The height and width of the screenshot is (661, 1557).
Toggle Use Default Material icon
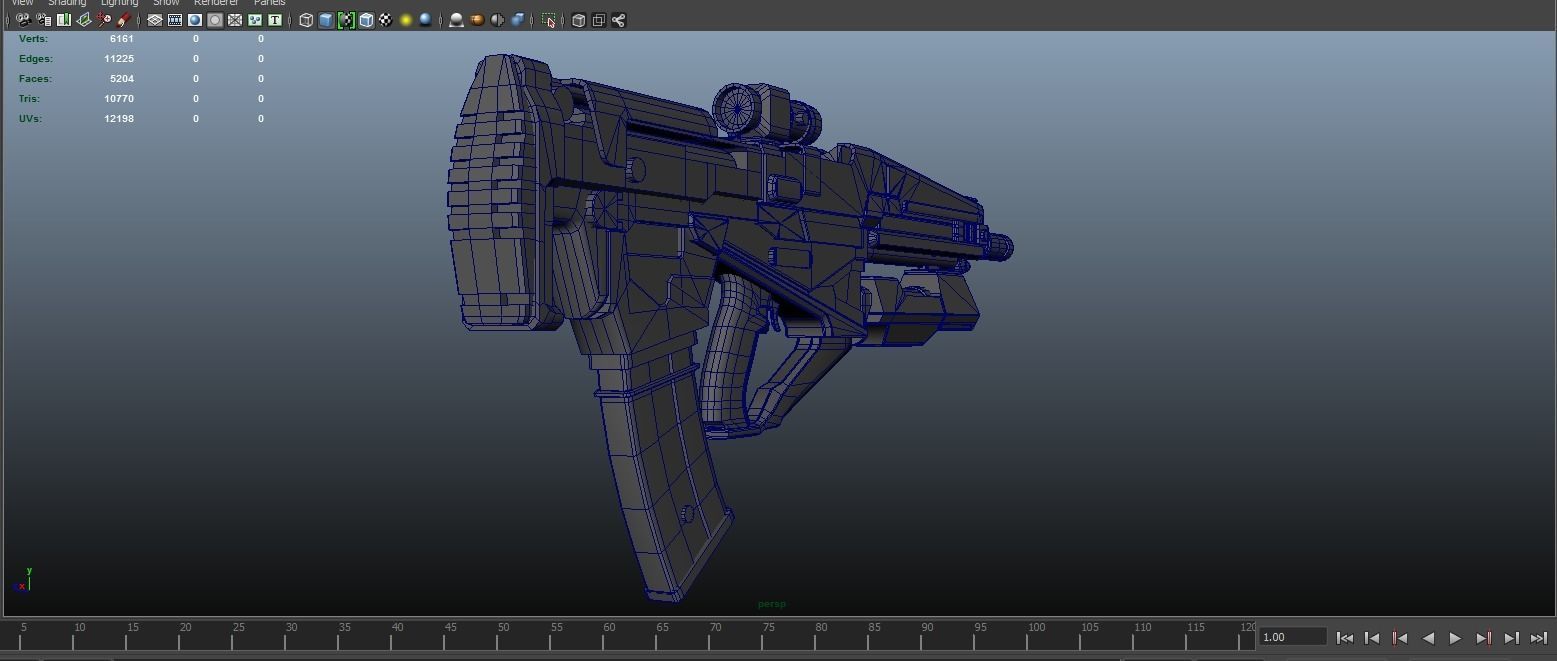pos(346,20)
